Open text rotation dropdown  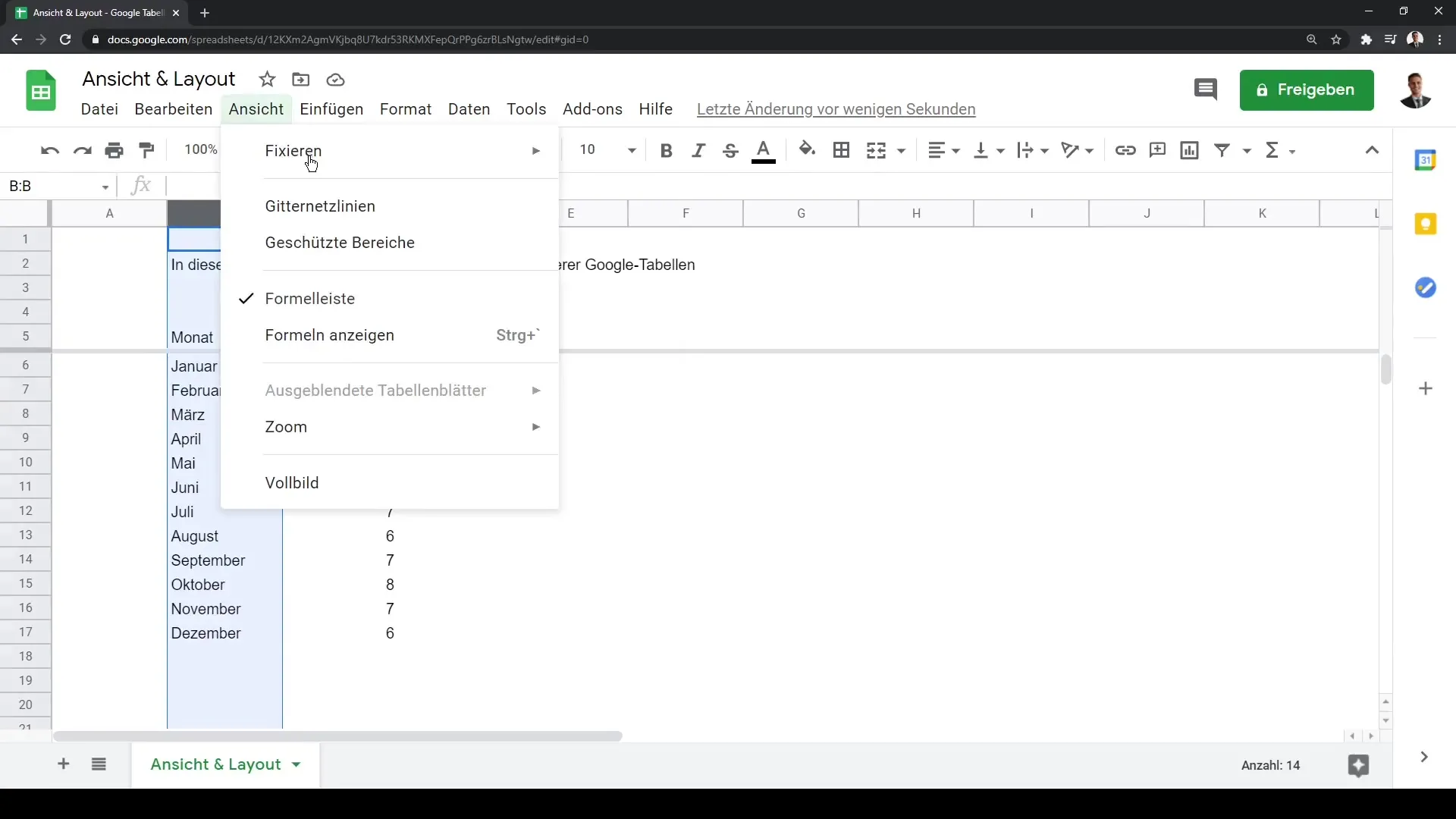pyautogui.click(x=1078, y=150)
